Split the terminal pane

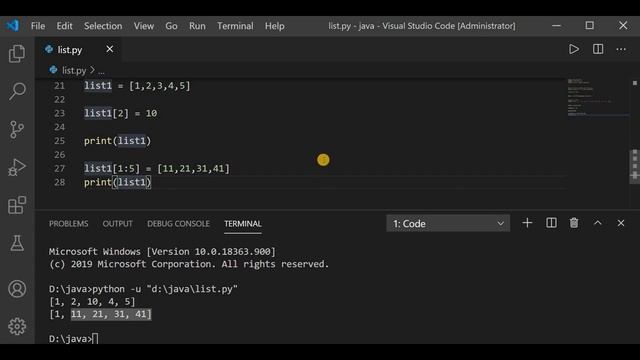[x=551, y=223]
